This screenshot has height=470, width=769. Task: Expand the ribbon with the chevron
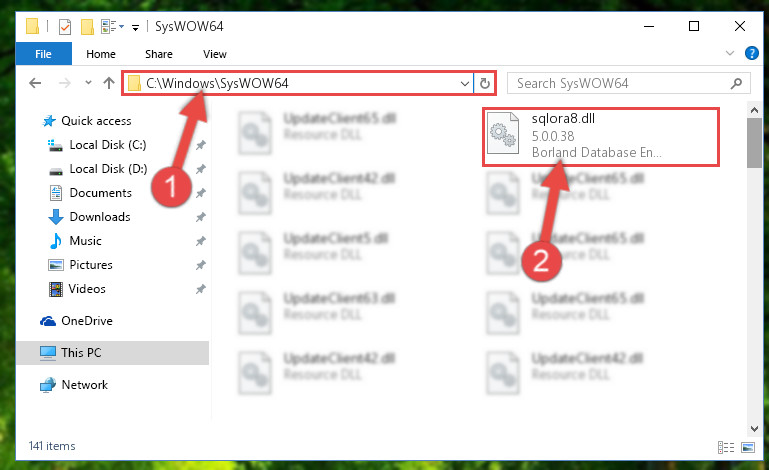point(730,53)
